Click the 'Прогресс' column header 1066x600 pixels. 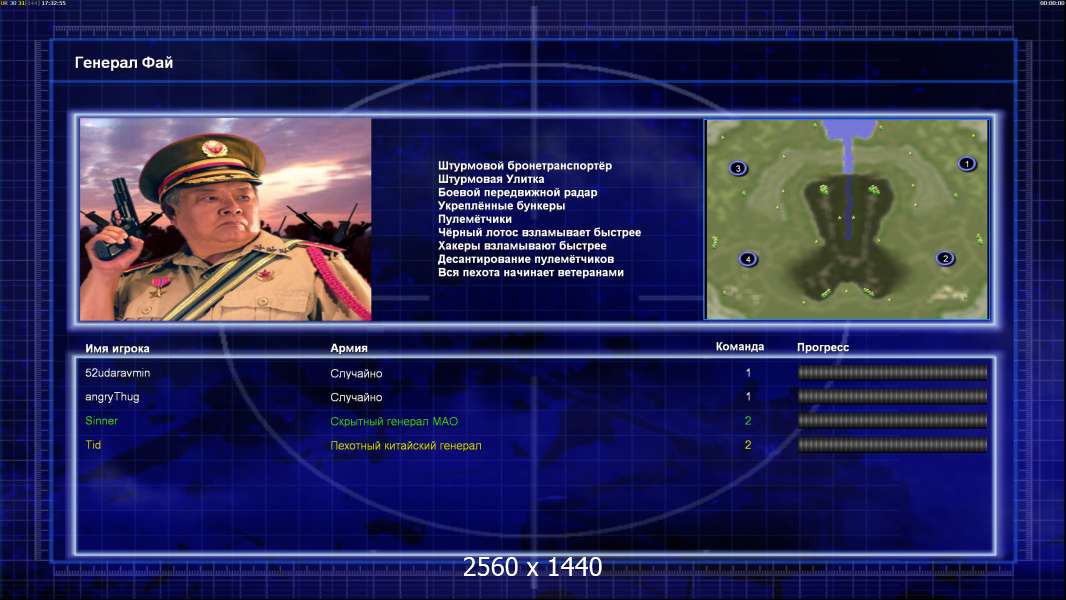pos(823,347)
